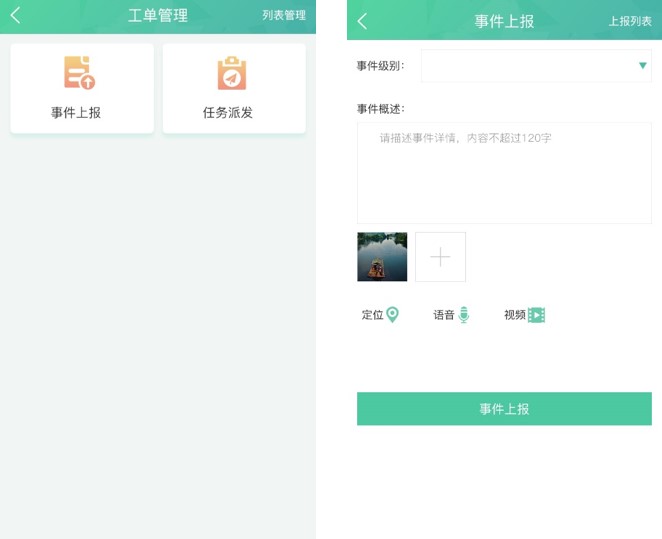Click the 事件上报 header title
This screenshot has width=662, height=539.
coord(504,21)
